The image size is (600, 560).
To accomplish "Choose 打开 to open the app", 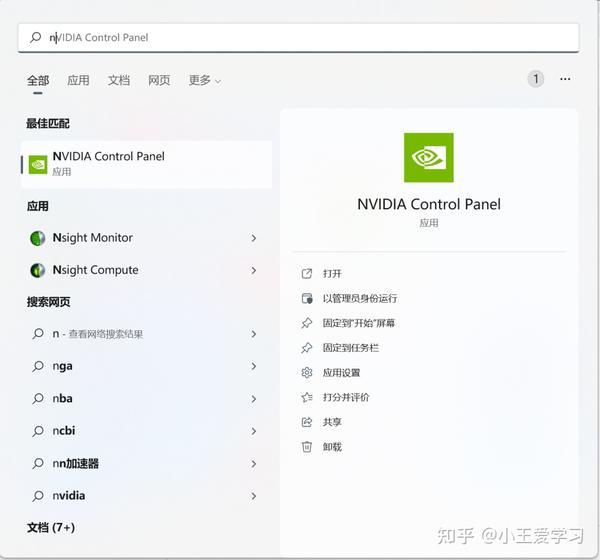I will (332, 274).
